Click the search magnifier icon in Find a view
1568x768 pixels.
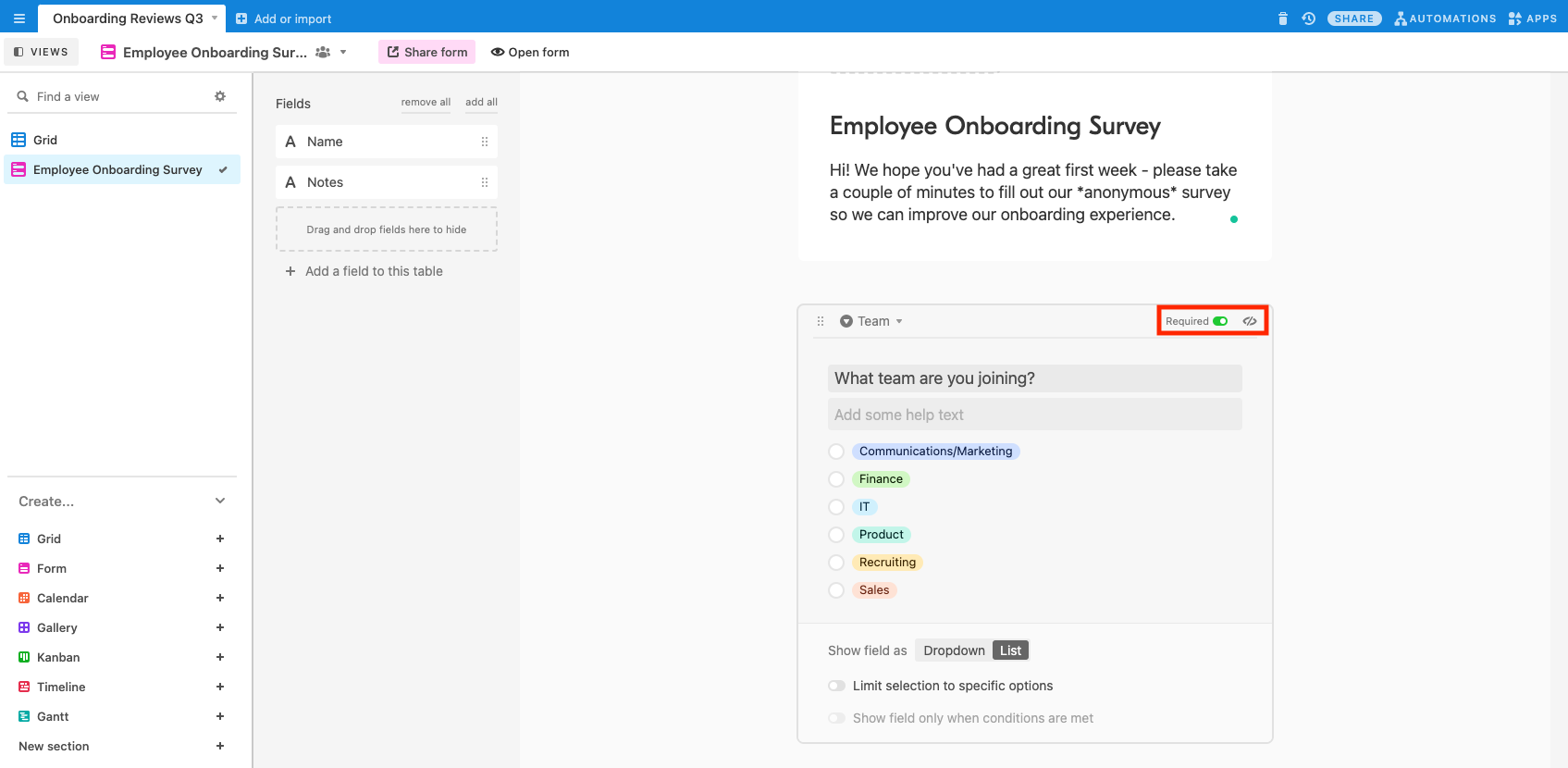click(23, 96)
